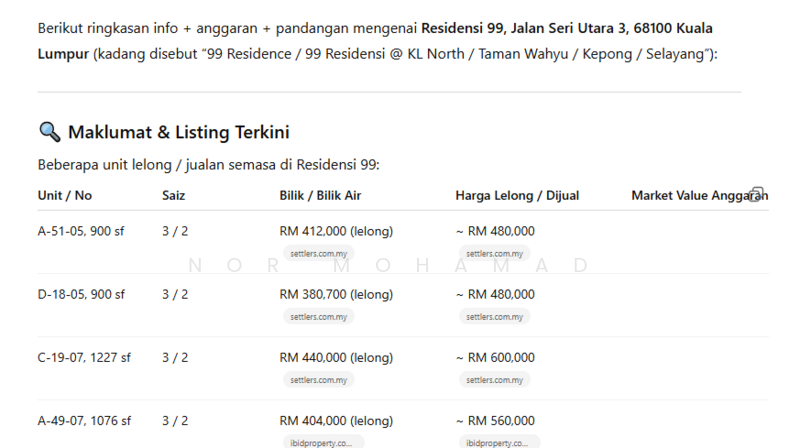Select the A-51-05, 900 sf unit cell
Image resolution: width=800 pixels, height=448 pixels.
[81, 231]
